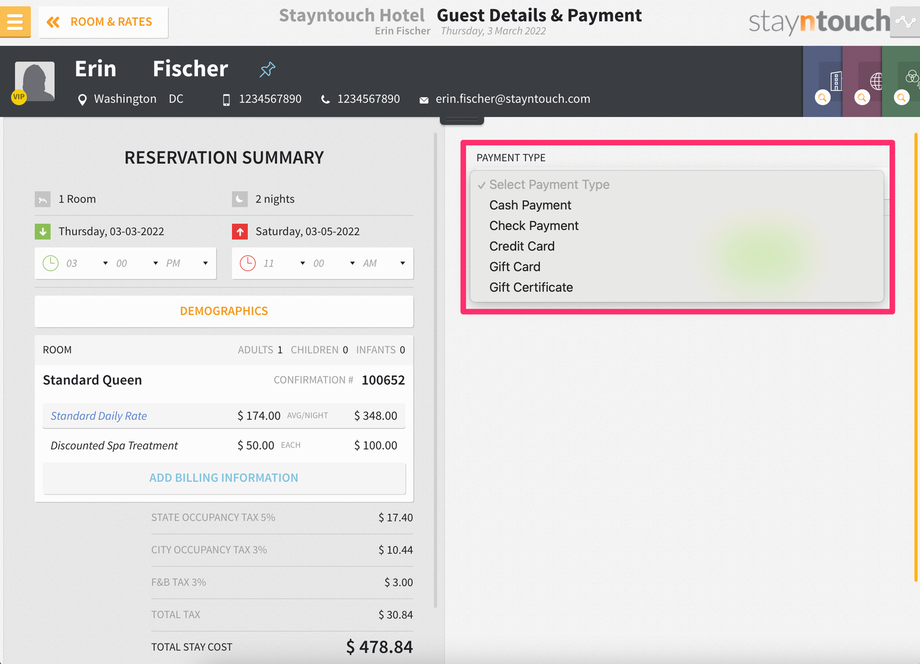This screenshot has width=920, height=664.
Task: Click the Total Stay Cost $ 478.84 amount
Action: pyautogui.click(x=379, y=647)
